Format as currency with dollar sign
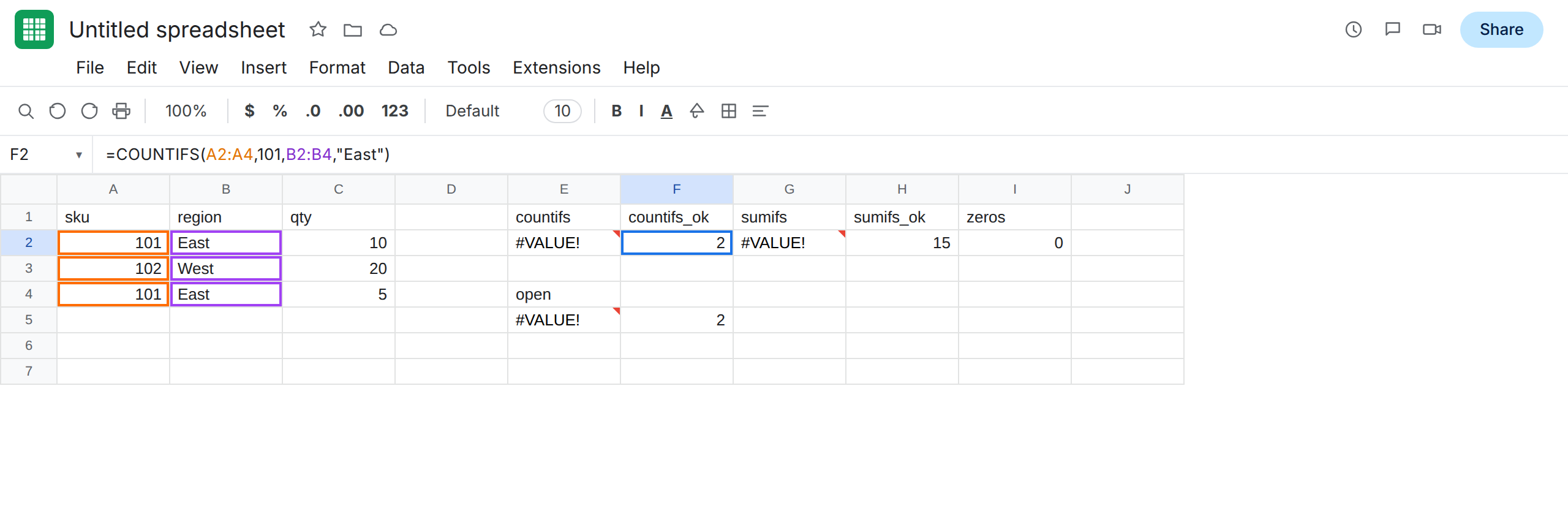The height and width of the screenshot is (527, 1568). (x=249, y=111)
